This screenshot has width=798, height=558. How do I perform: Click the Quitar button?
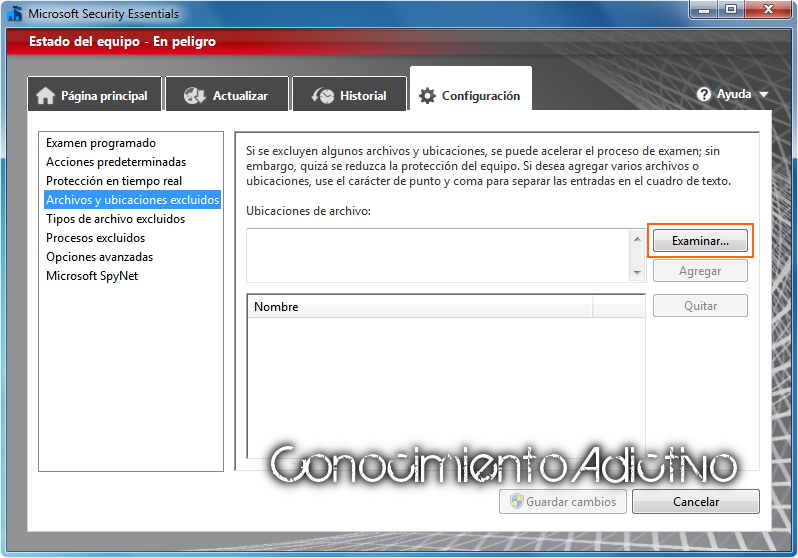[700, 305]
